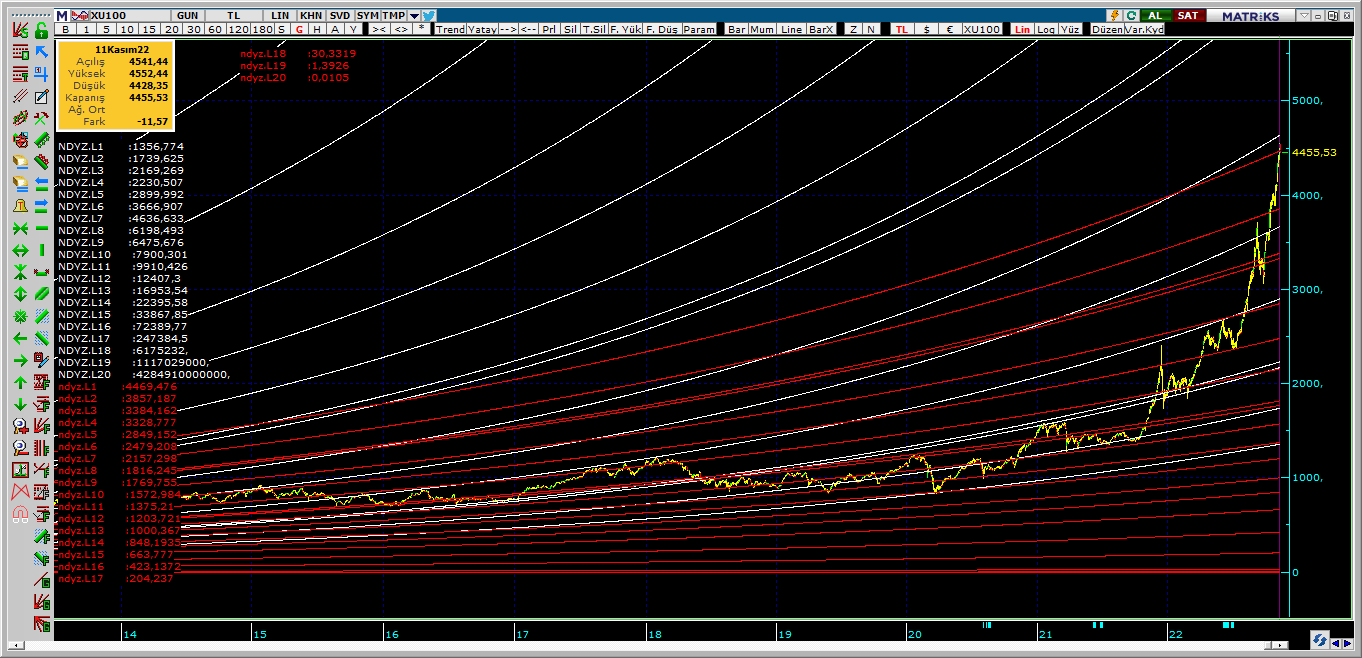This screenshot has height=658, width=1362.
Task: Select the 60 minute period button
Action: point(215,29)
